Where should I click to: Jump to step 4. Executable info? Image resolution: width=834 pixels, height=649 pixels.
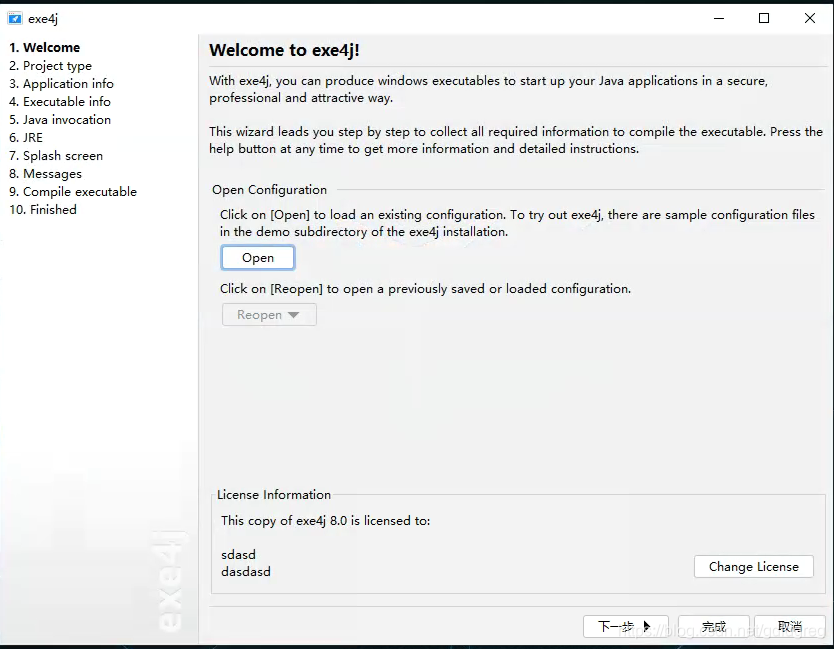60,102
